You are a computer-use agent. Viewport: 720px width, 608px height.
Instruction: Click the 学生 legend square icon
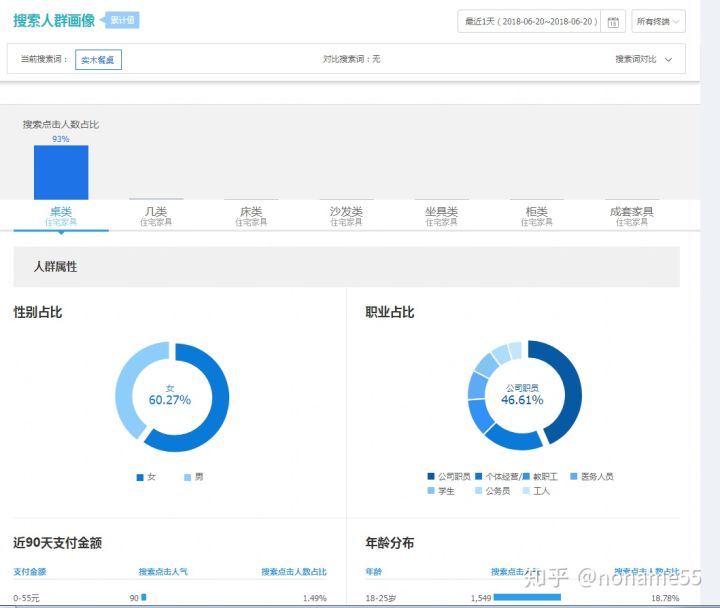(x=431, y=491)
